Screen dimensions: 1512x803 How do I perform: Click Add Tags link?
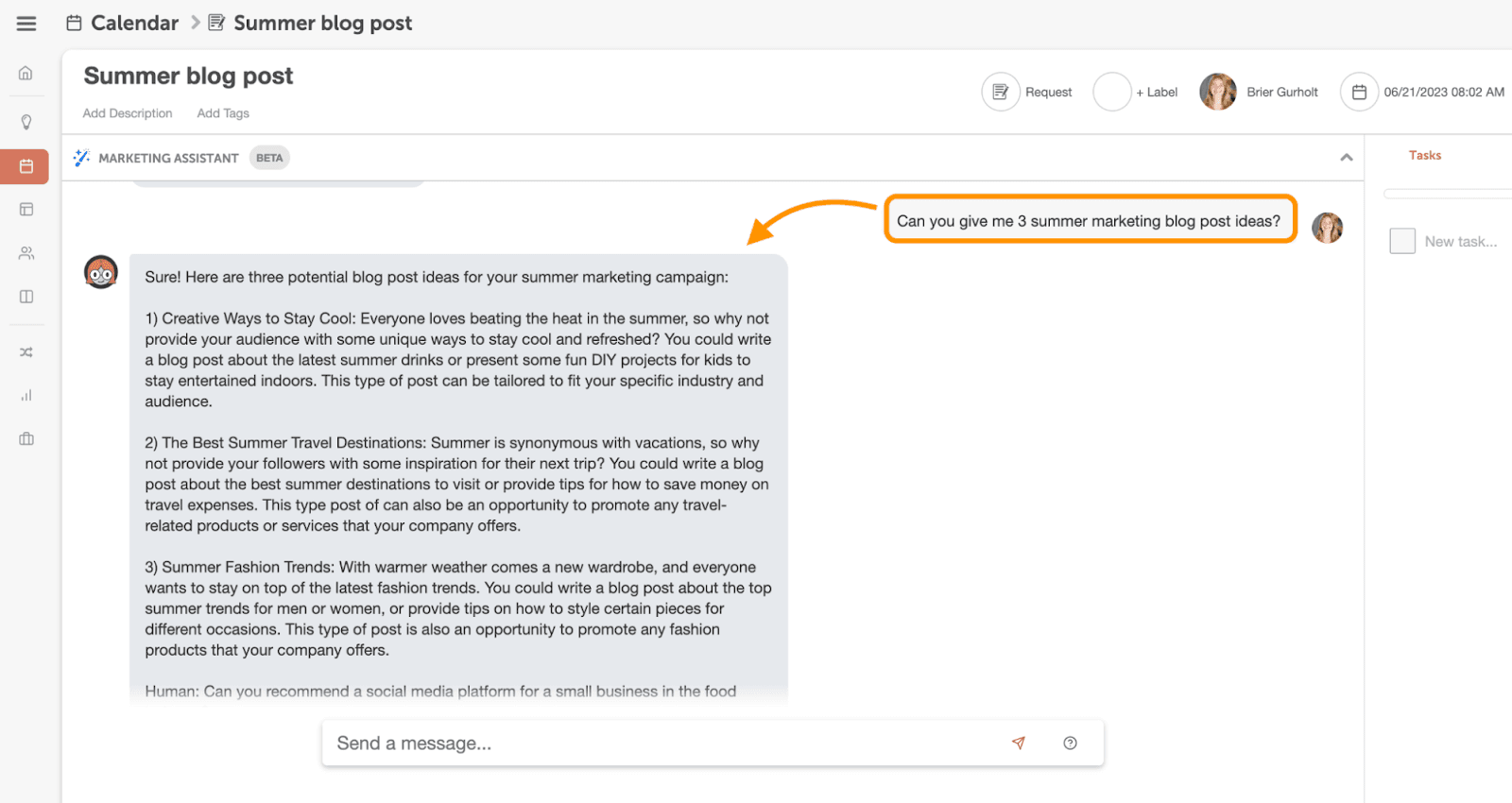(x=223, y=113)
